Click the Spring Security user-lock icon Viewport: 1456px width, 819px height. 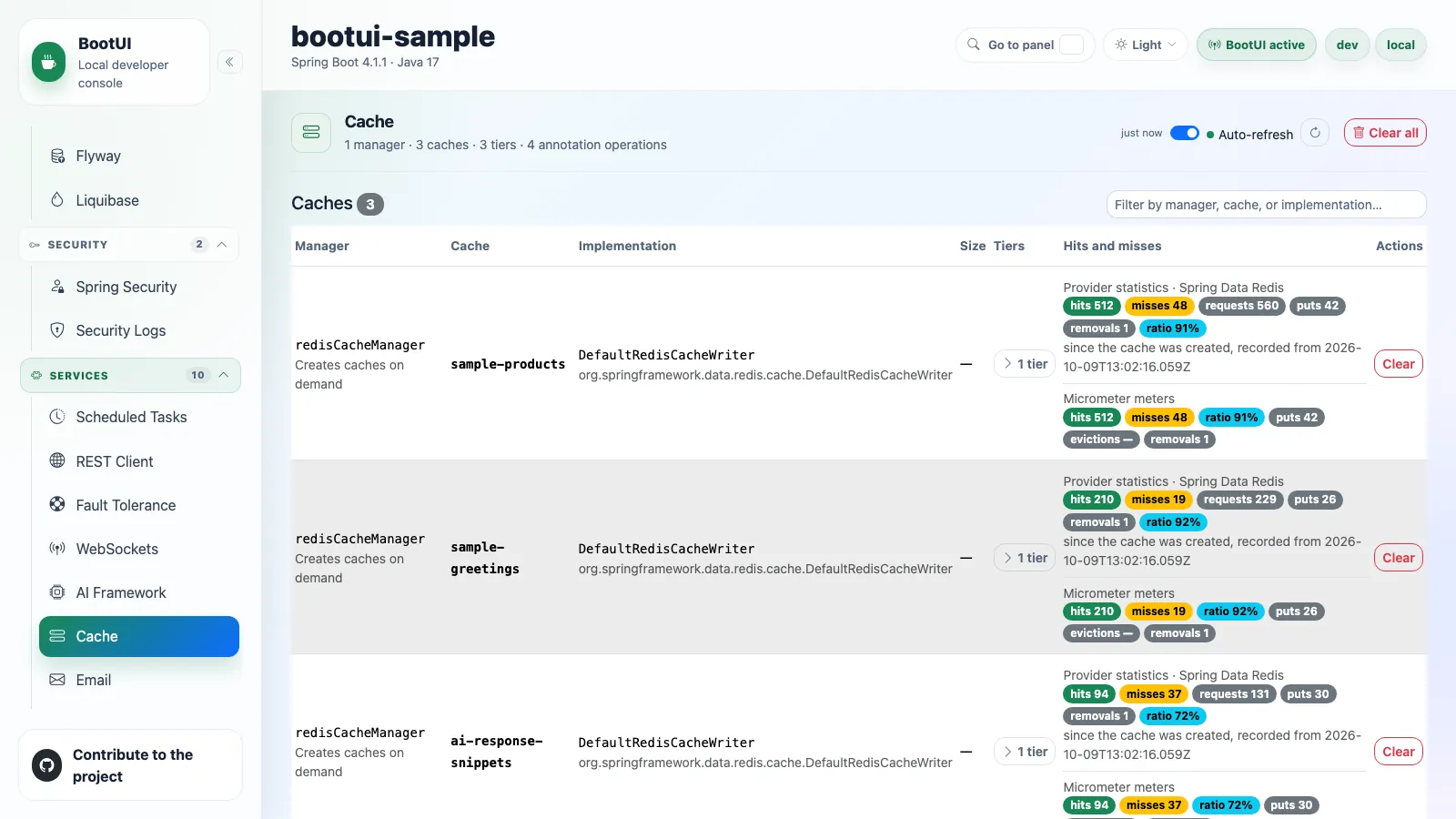click(57, 287)
